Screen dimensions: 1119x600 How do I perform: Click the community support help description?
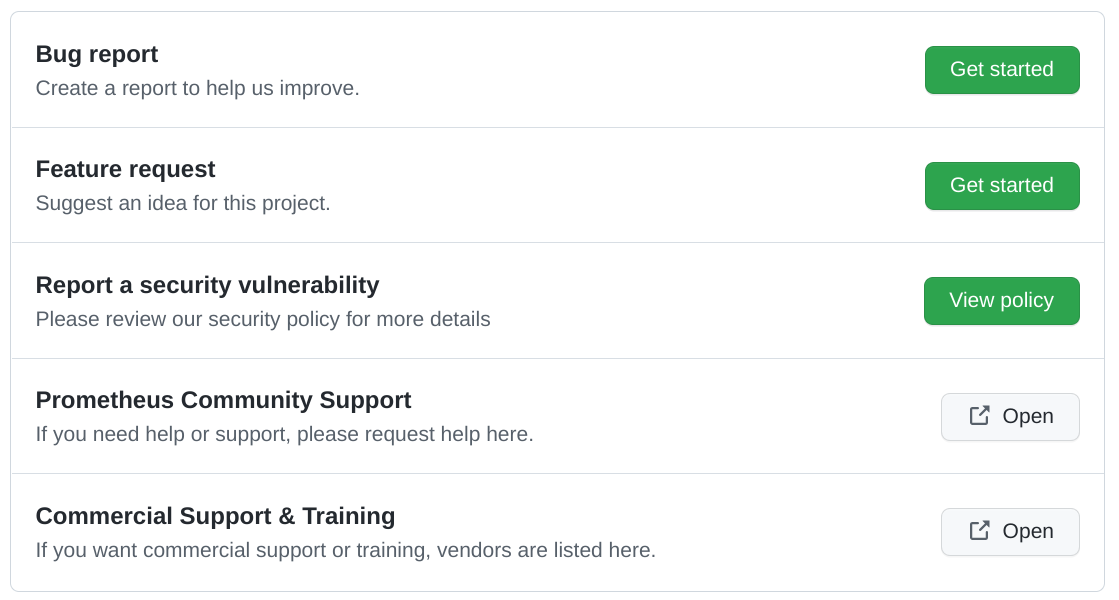click(x=284, y=434)
